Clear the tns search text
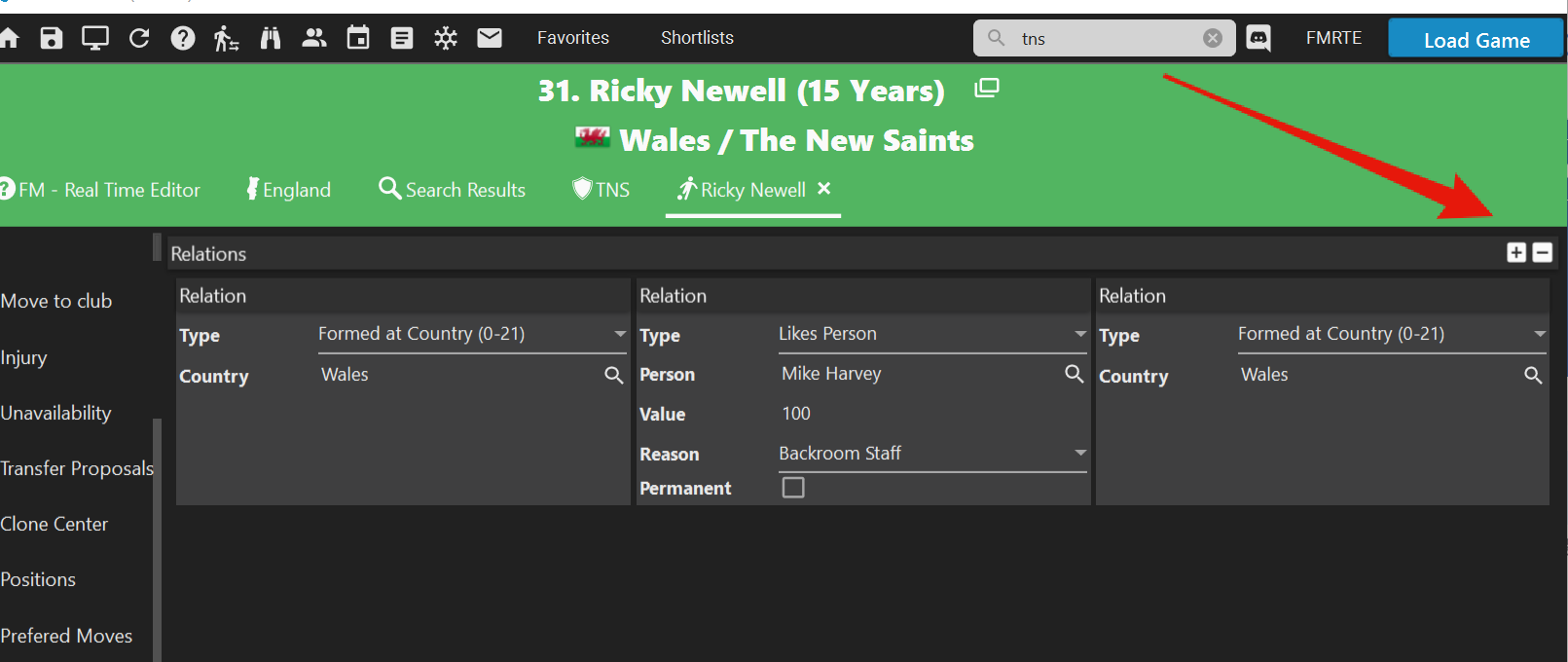 pyautogui.click(x=1213, y=38)
